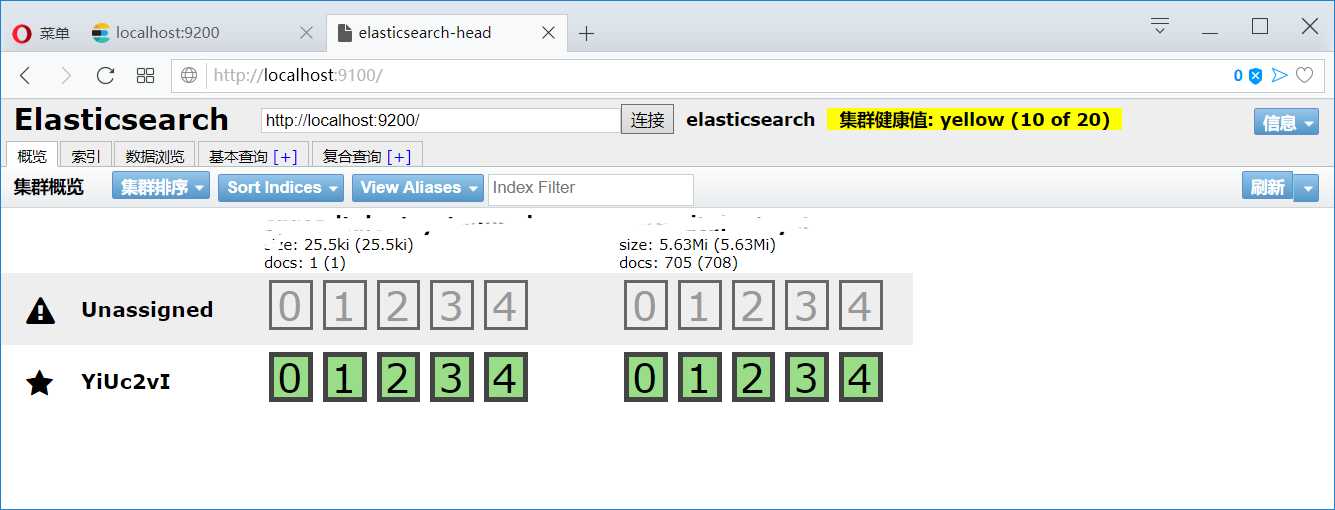The height and width of the screenshot is (510, 1335).
Task: Open the Sort Indices dropdown
Action: coord(281,187)
